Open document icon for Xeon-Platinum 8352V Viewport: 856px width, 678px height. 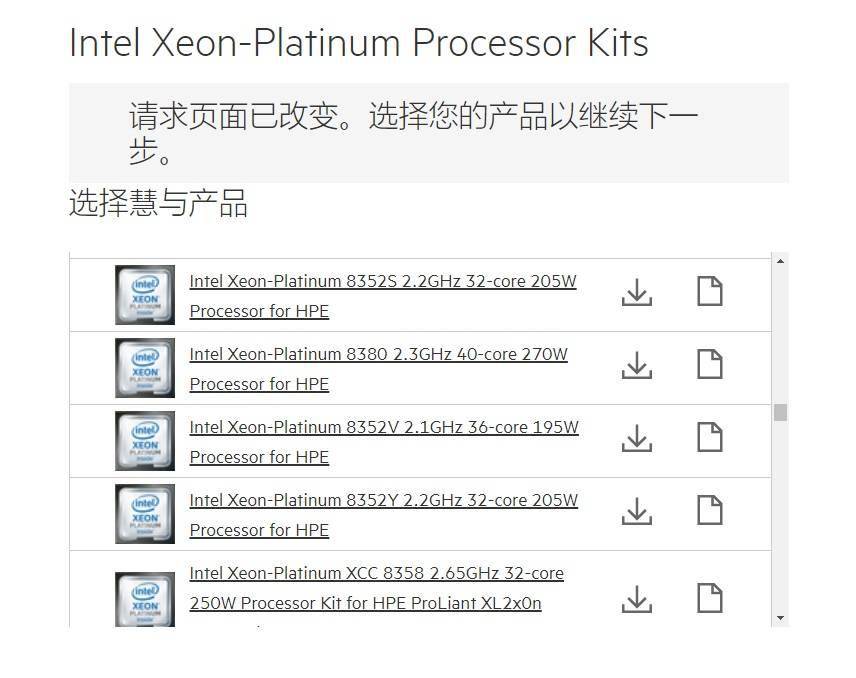[x=709, y=438]
